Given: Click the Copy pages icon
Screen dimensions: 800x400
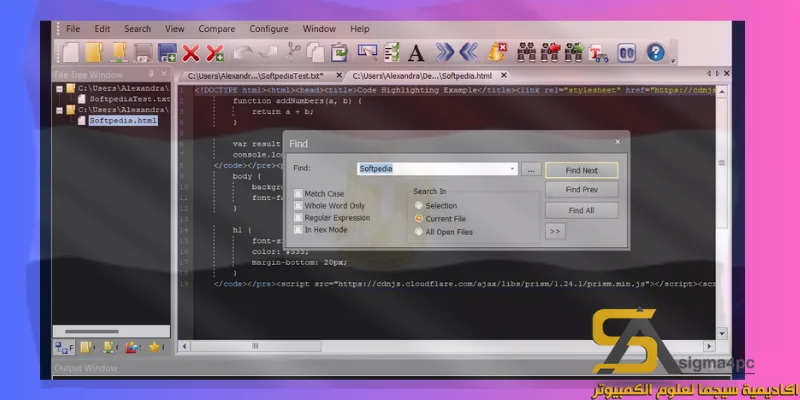Looking at the screenshot, I should point(315,52).
